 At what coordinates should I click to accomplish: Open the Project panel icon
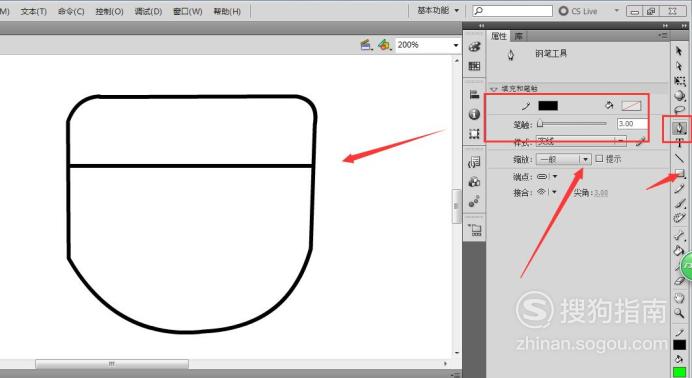[x=475, y=230]
